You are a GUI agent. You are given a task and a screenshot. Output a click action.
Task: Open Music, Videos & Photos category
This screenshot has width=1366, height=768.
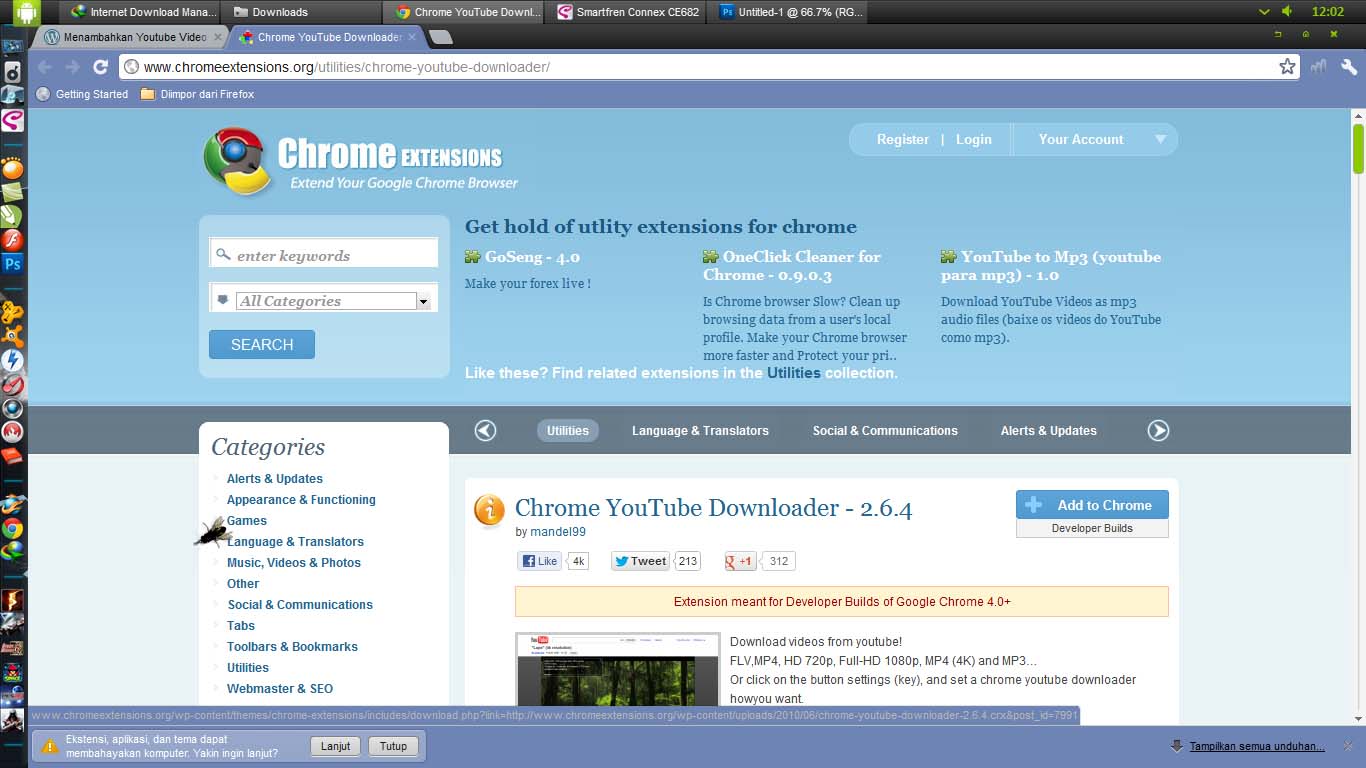[294, 563]
